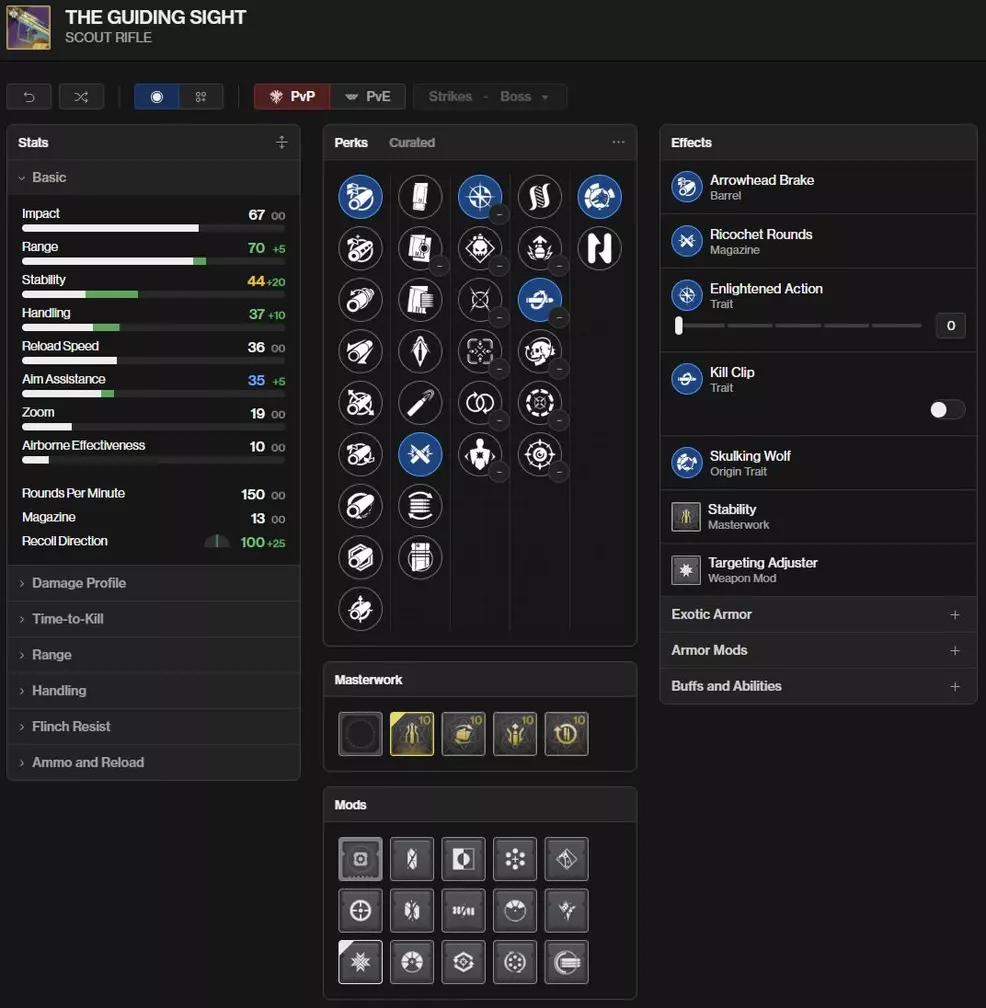Select Ricochet Rounds magazine perk icon
The image size is (986, 1008).
tap(420, 455)
